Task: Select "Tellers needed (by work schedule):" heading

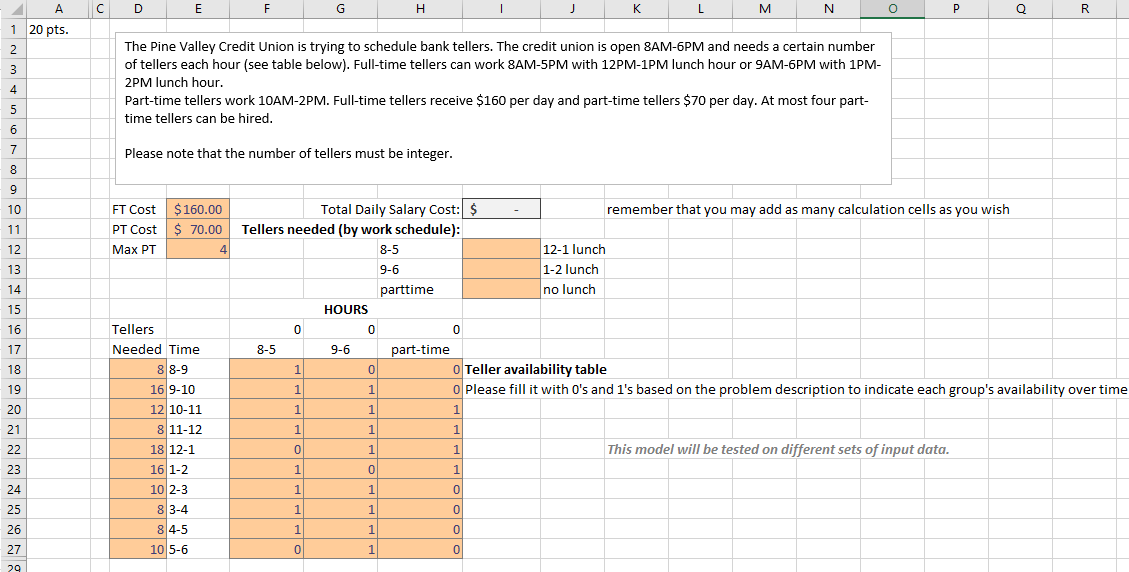Action: tap(351, 230)
